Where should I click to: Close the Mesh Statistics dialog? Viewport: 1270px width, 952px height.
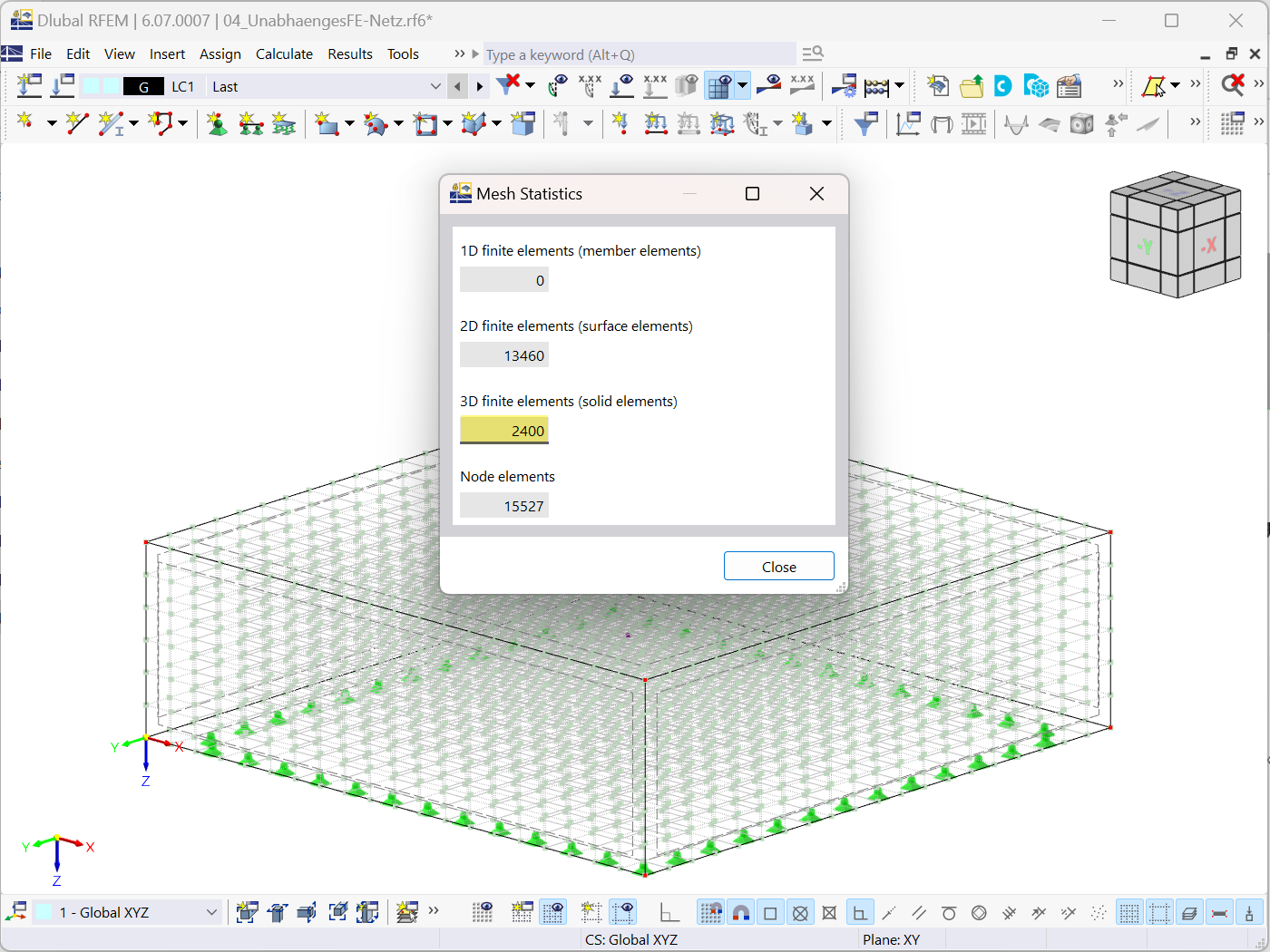[778, 566]
